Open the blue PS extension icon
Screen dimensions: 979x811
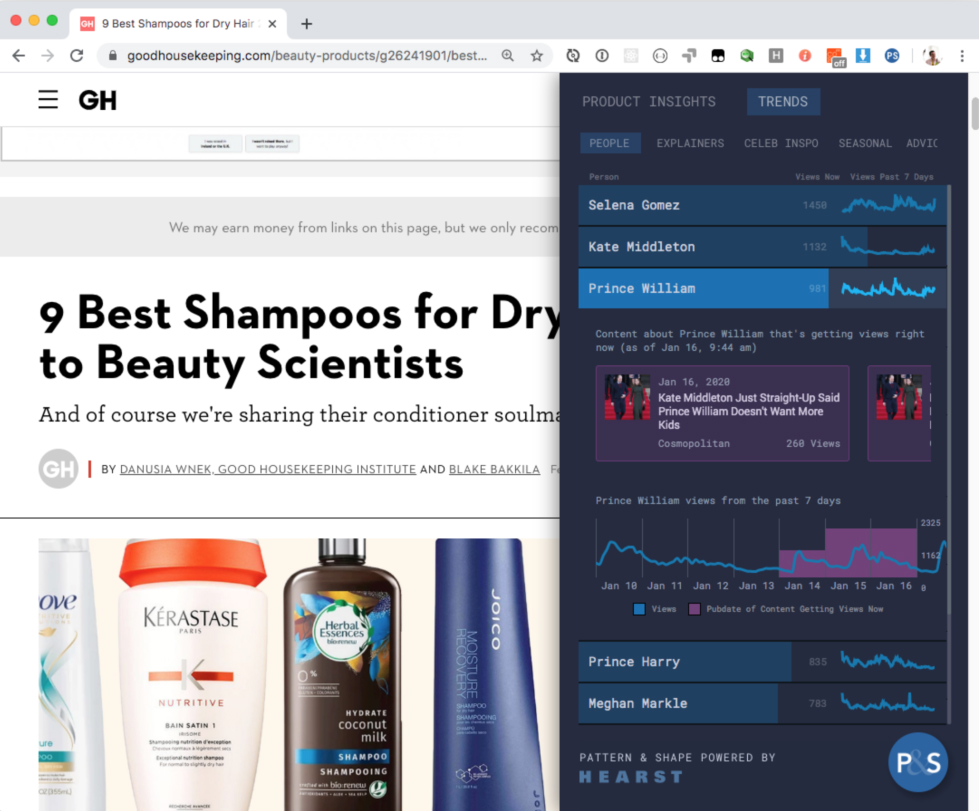(892, 56)
